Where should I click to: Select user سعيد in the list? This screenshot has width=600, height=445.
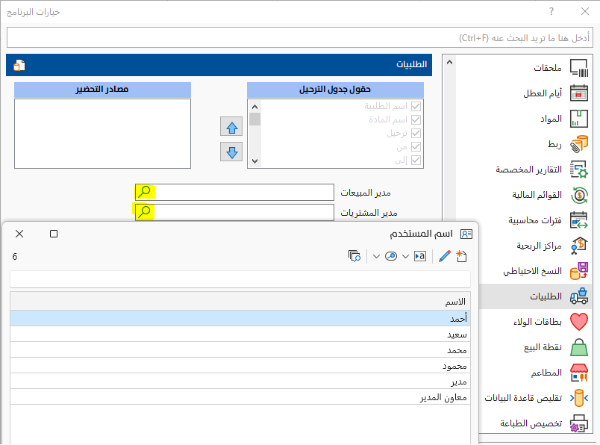(240, 334)
